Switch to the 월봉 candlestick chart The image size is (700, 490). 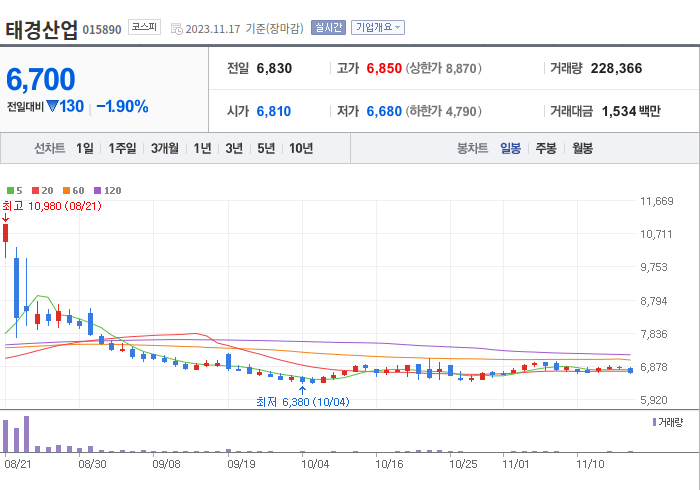[583, 148]
